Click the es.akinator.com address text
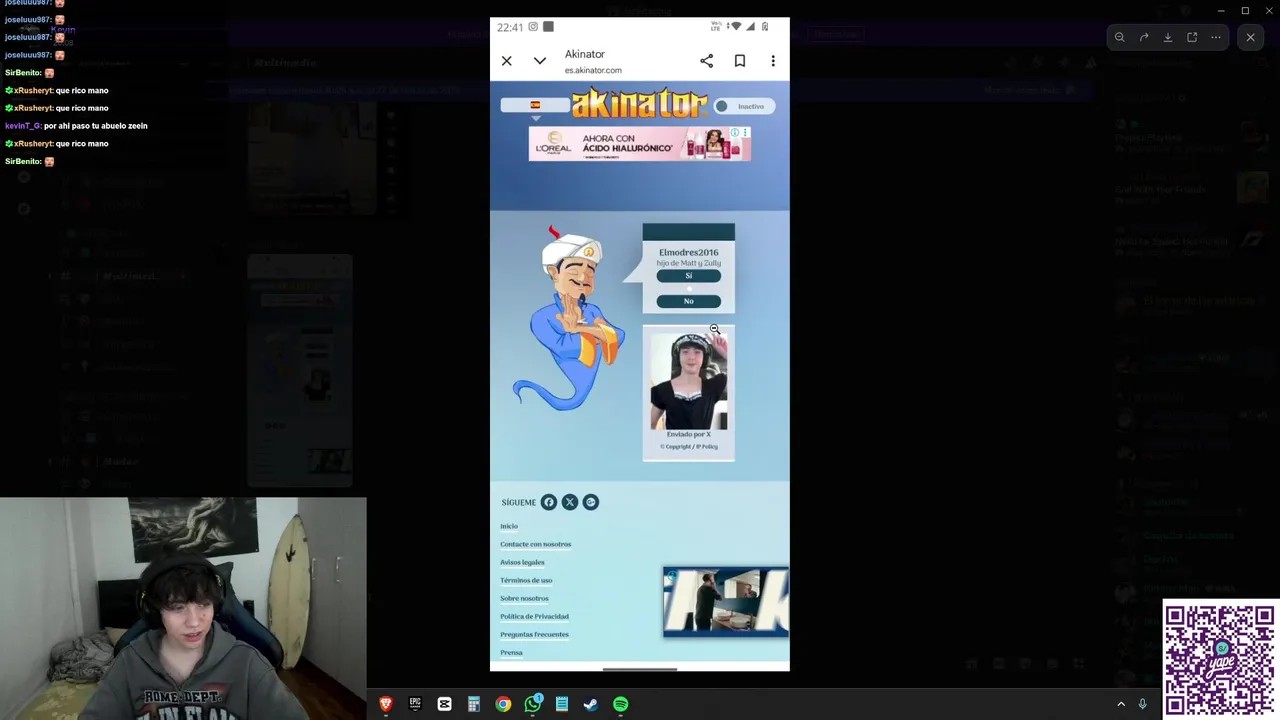1280x720 pixels. coord(593,70)
